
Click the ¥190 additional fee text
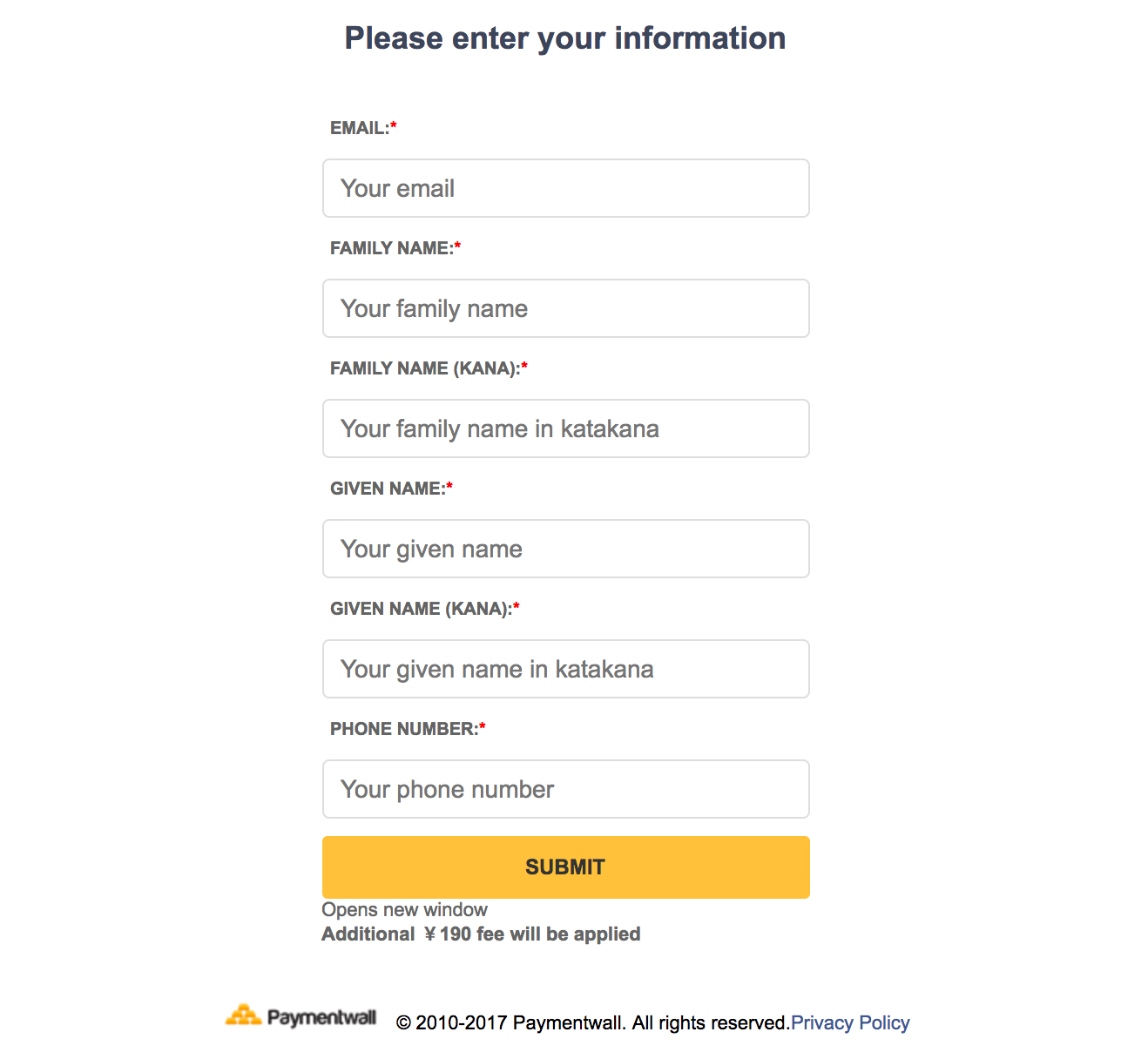click(481, 934)
